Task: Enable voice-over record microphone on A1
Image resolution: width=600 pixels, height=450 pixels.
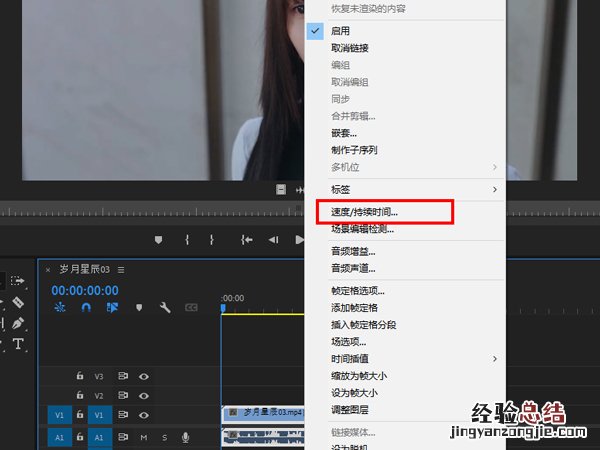Action: coord(185,437)
